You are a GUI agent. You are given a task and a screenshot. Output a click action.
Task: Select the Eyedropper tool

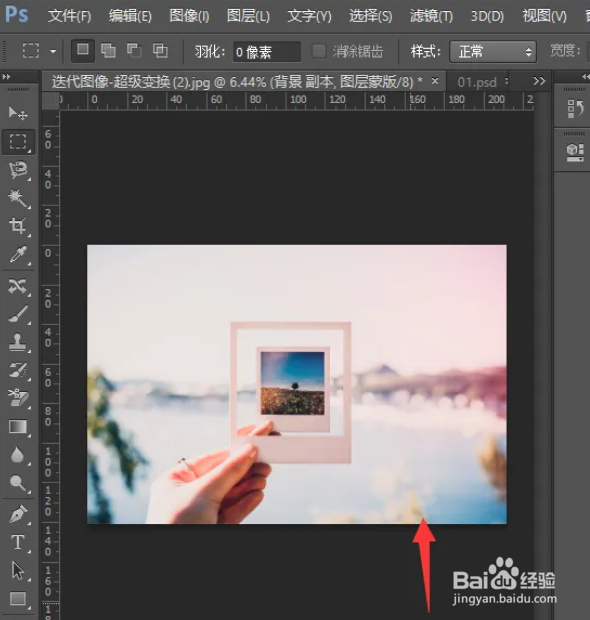(x=18, y=254)
